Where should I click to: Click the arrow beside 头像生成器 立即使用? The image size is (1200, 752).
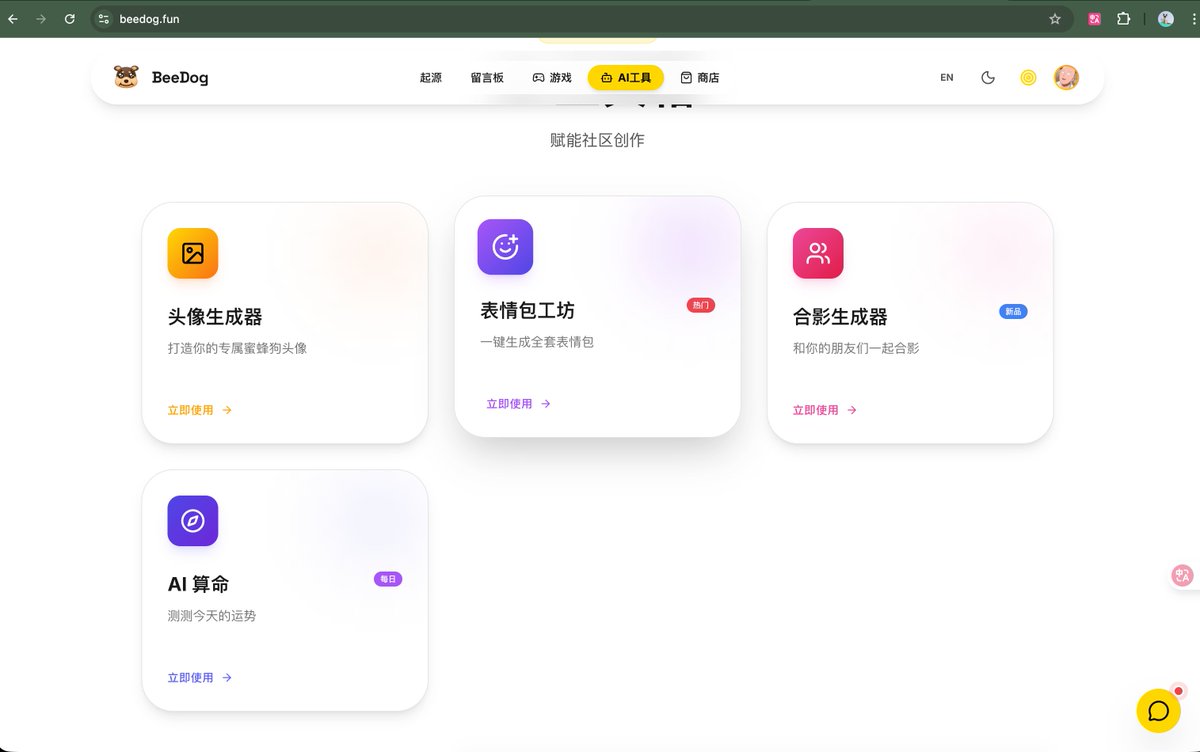227,410
